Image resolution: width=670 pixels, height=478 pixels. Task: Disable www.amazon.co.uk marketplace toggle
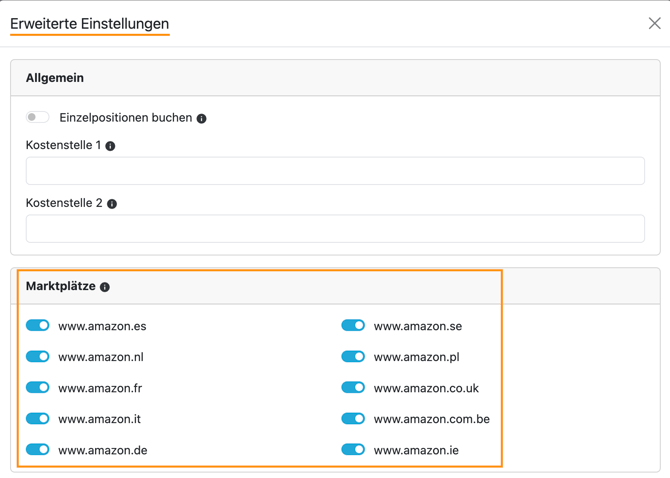tap(353, 387)
